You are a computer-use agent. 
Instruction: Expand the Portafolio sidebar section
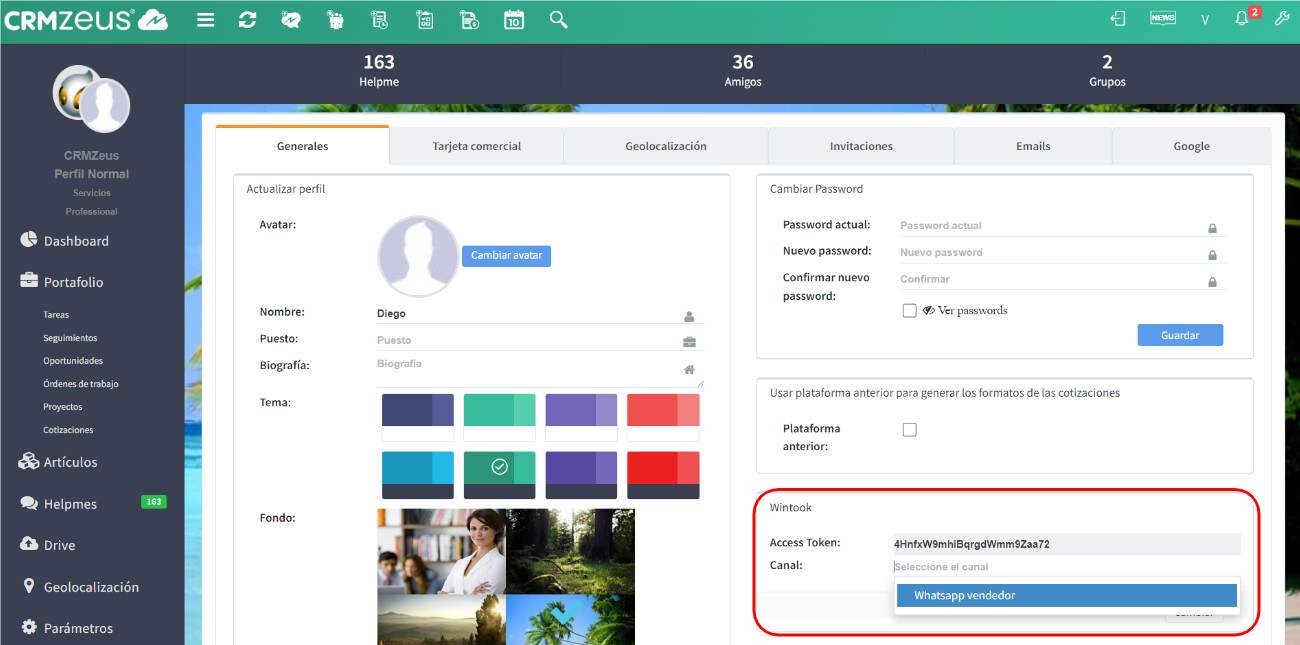73,282
